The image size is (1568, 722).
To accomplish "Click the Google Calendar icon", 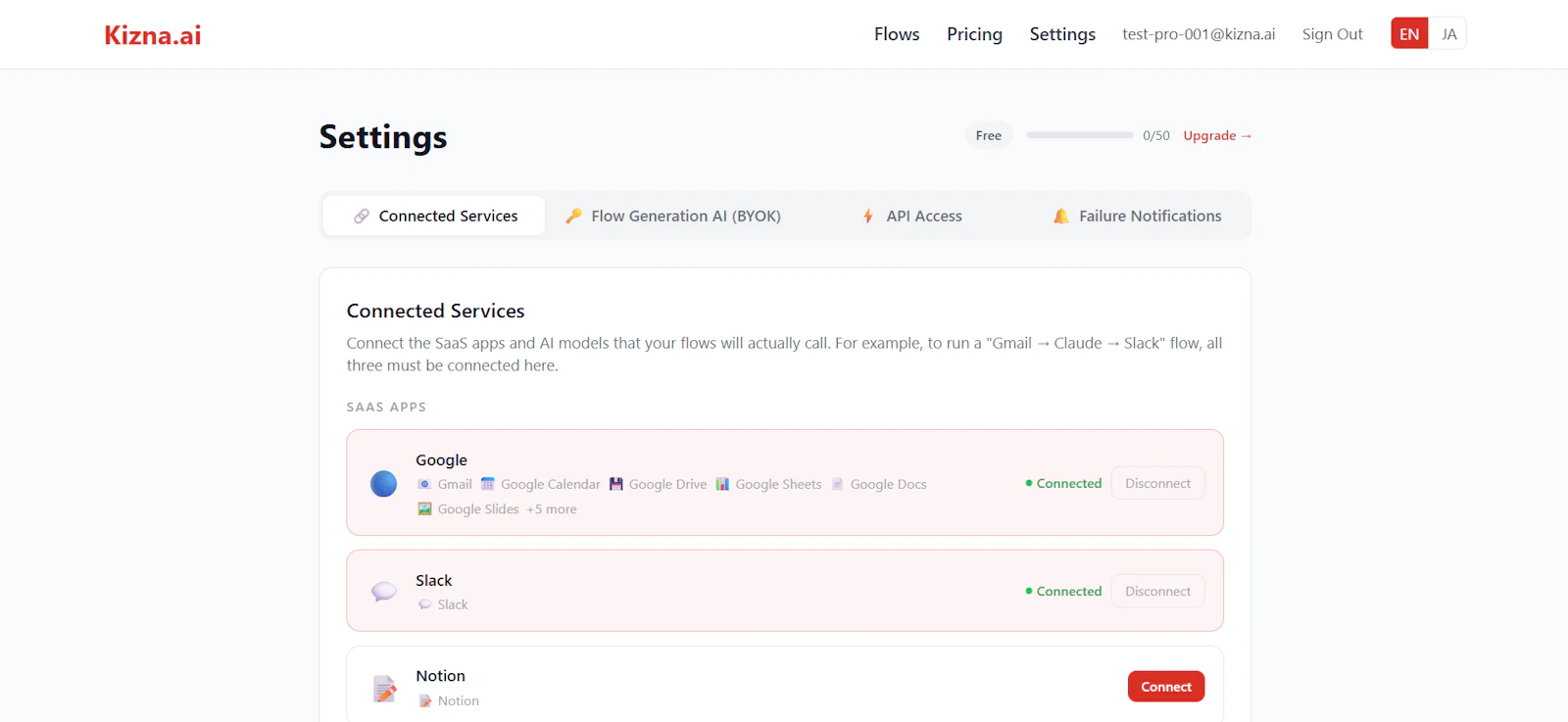I will (x=487, y=484).
